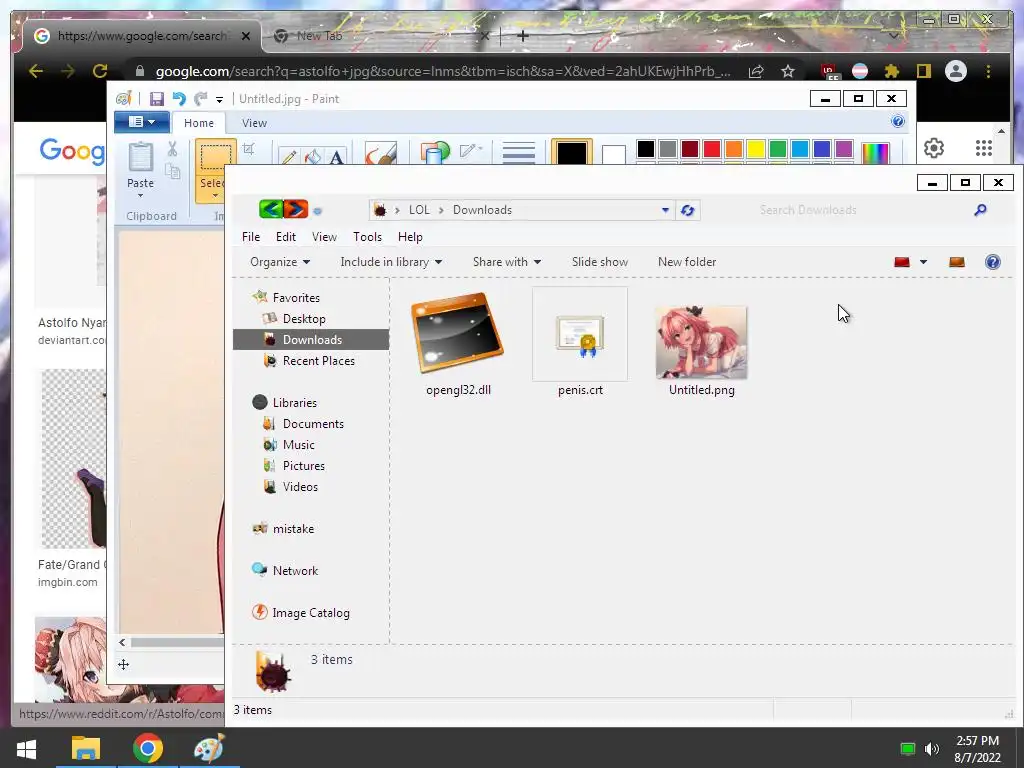
Task: Select Network in the navigation pane
Action: click(295, 571)
